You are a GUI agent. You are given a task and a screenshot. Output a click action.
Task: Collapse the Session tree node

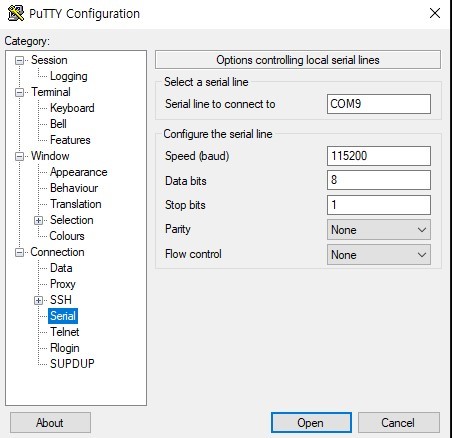pyautogui.click(x=20, y=60)
